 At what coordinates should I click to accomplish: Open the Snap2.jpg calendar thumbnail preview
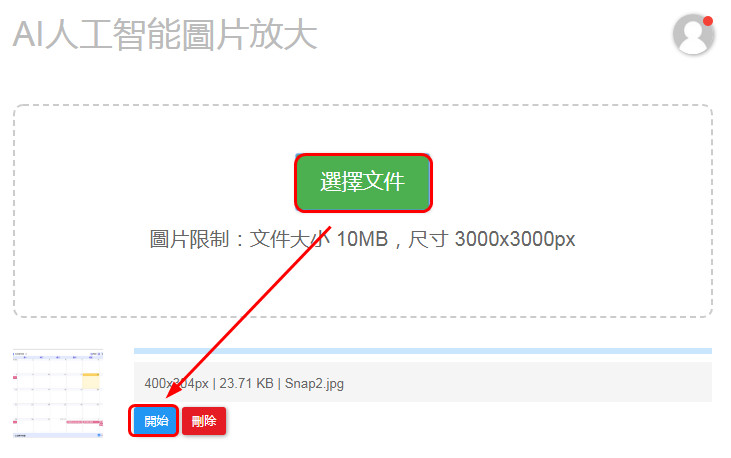[58, 394]
